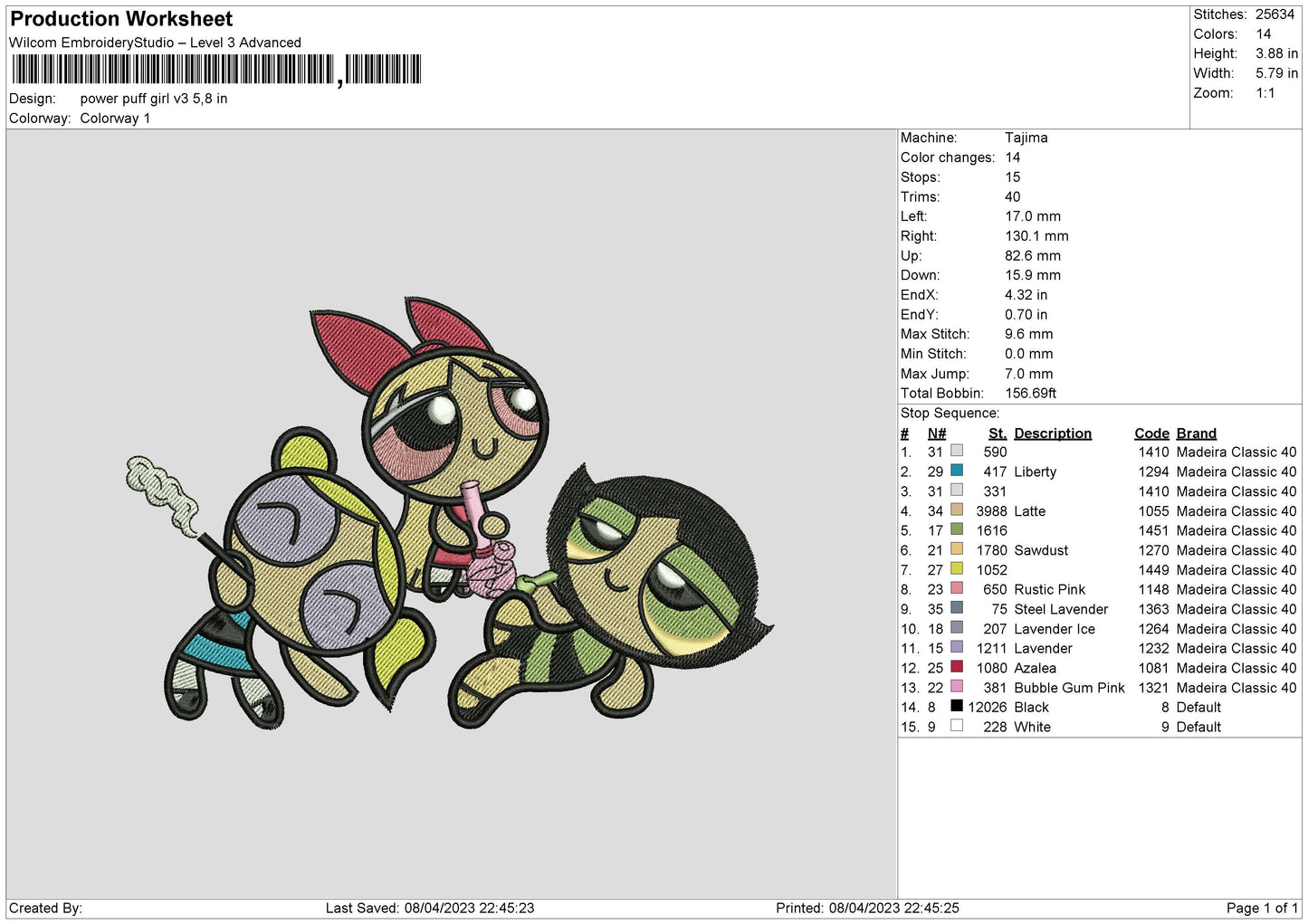Click the embroidery design preview image
The width and height of the screenshot is (1308, 924).
tap(450, 511)
